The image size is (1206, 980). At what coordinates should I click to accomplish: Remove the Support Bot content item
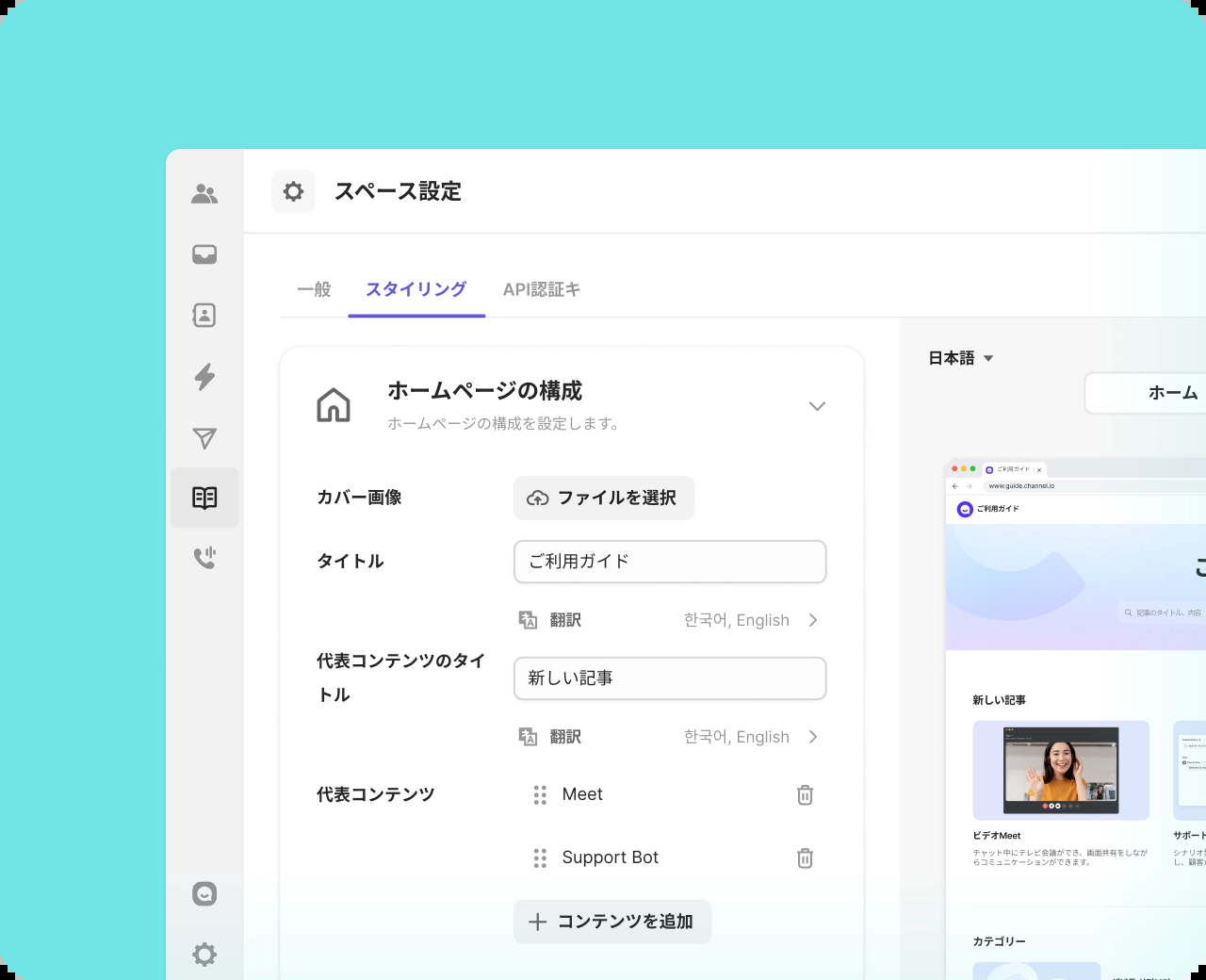[x=805, y=858]
